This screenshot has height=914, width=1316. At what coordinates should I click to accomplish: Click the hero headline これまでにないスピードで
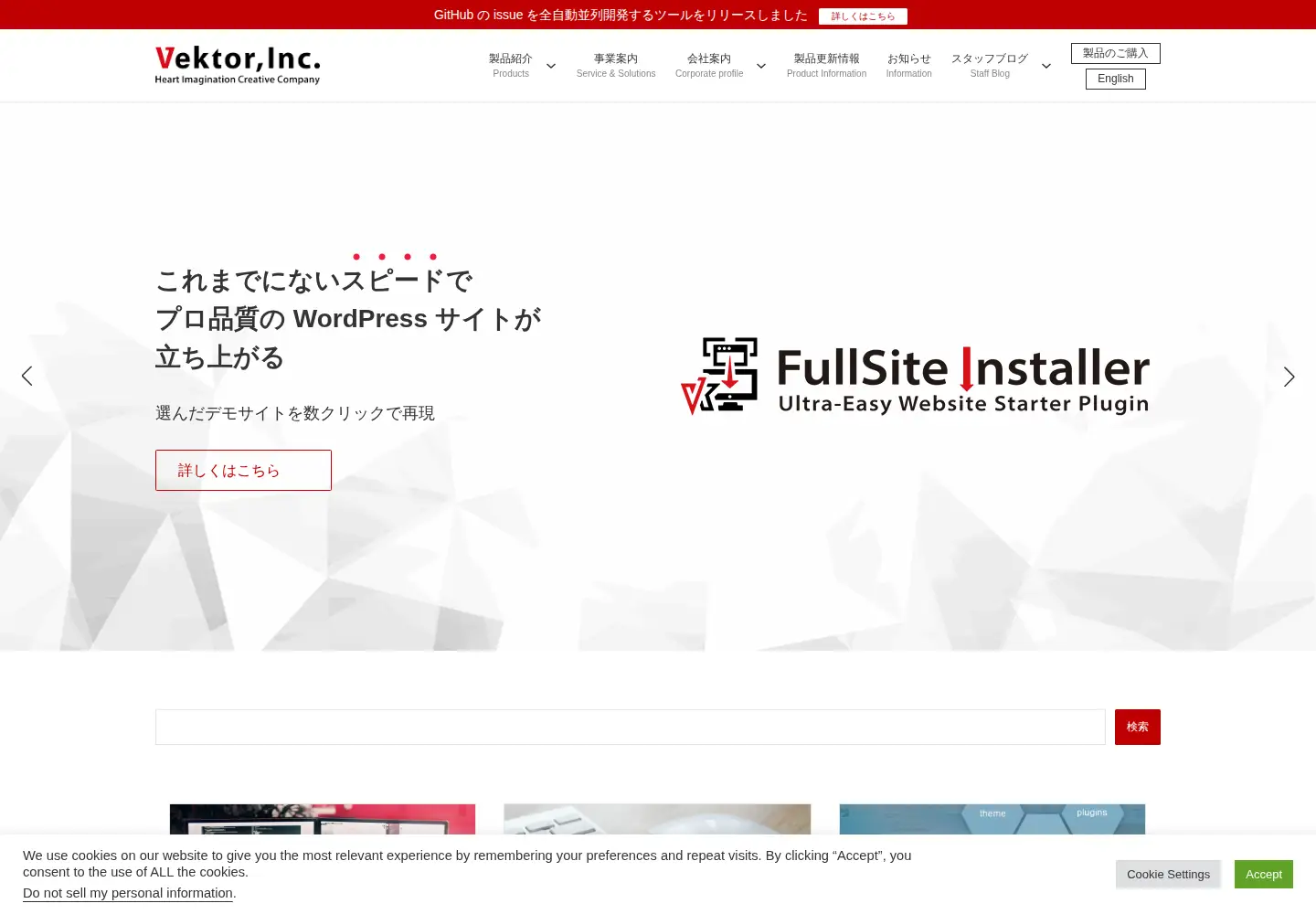point(313,280)
